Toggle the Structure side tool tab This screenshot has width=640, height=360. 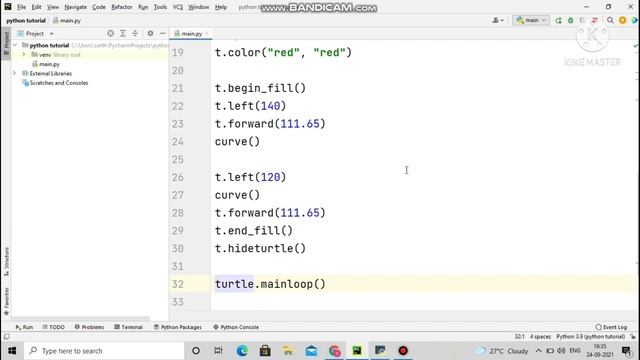click(x=6, y=261)
